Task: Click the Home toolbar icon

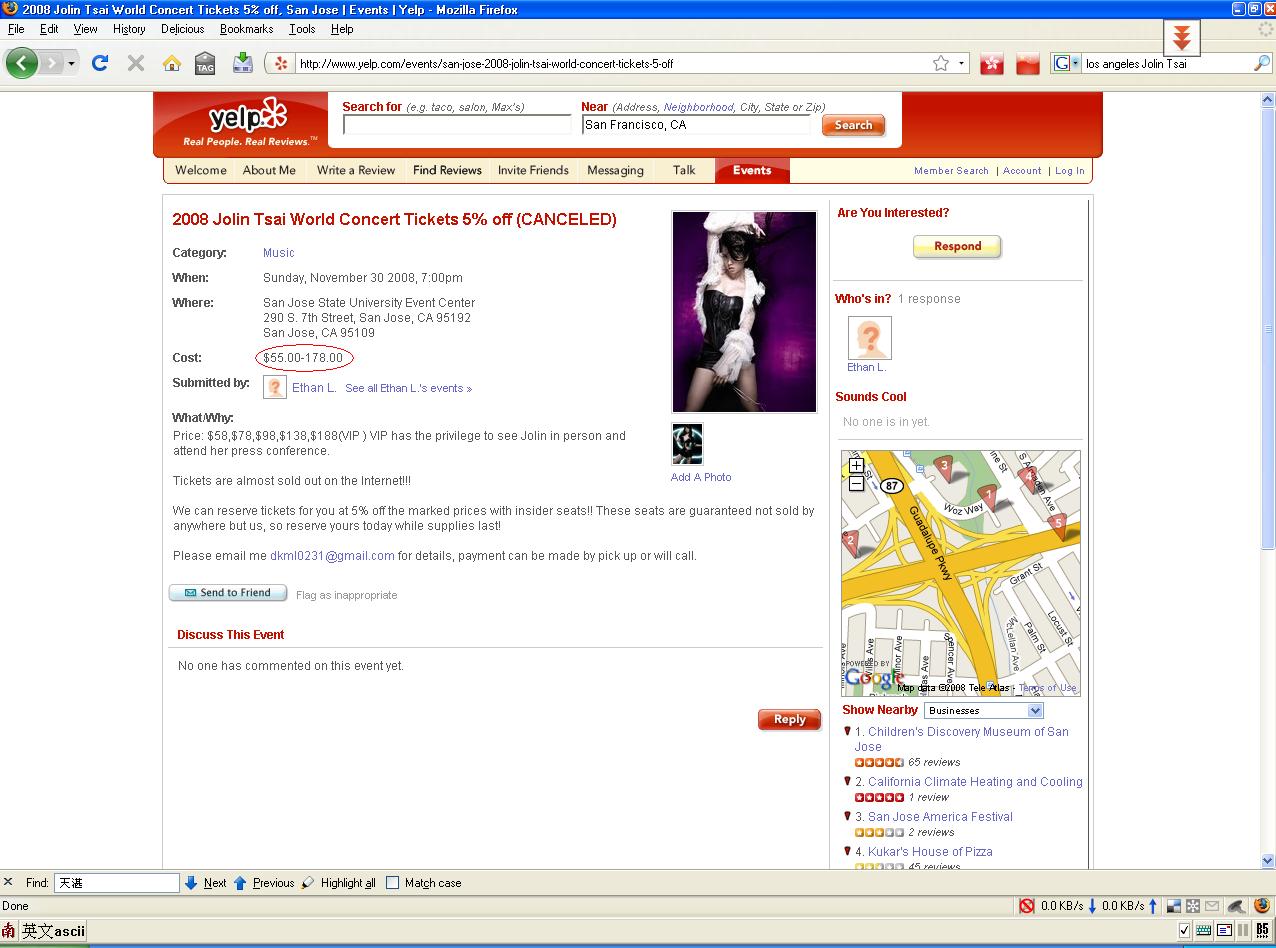Action: point(172,63)
